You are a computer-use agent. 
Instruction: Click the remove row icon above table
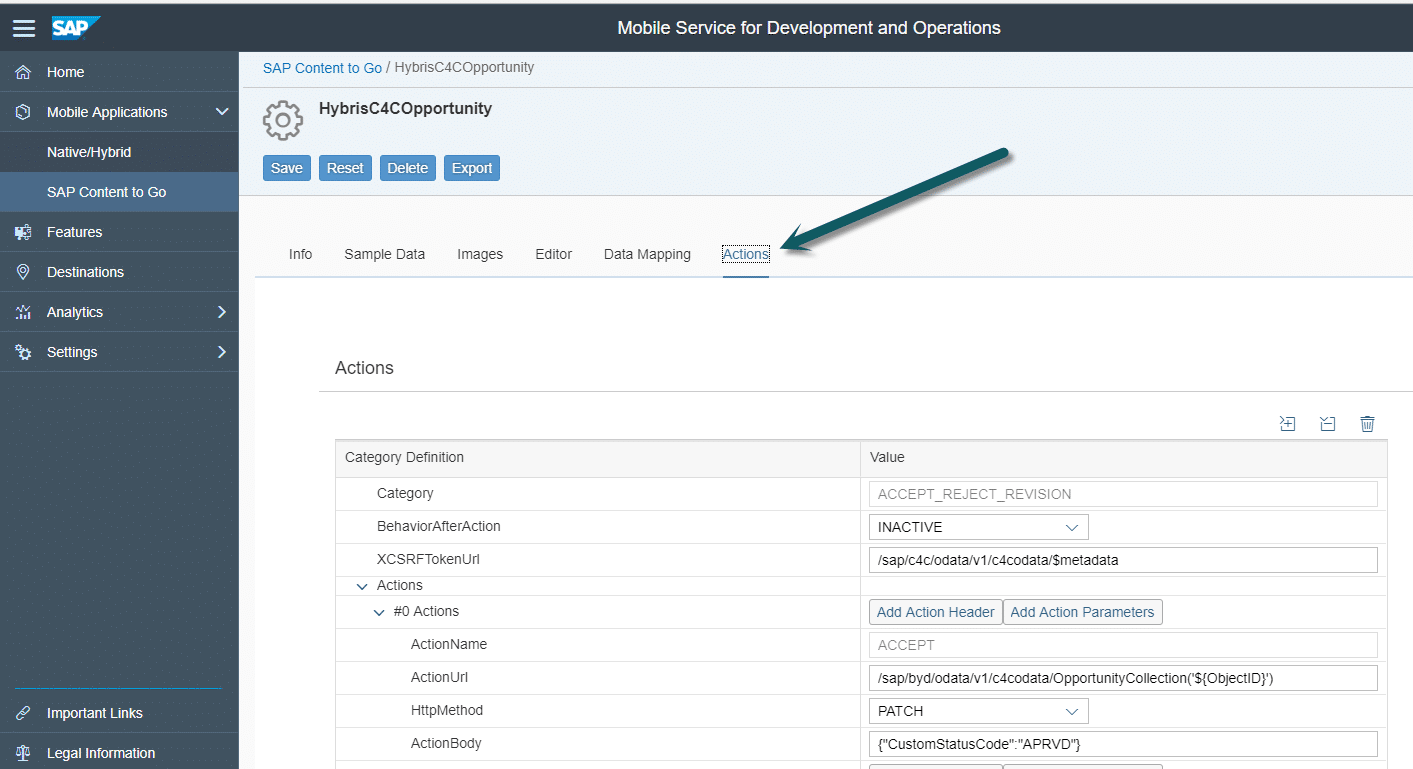(x=1327, y=424)
